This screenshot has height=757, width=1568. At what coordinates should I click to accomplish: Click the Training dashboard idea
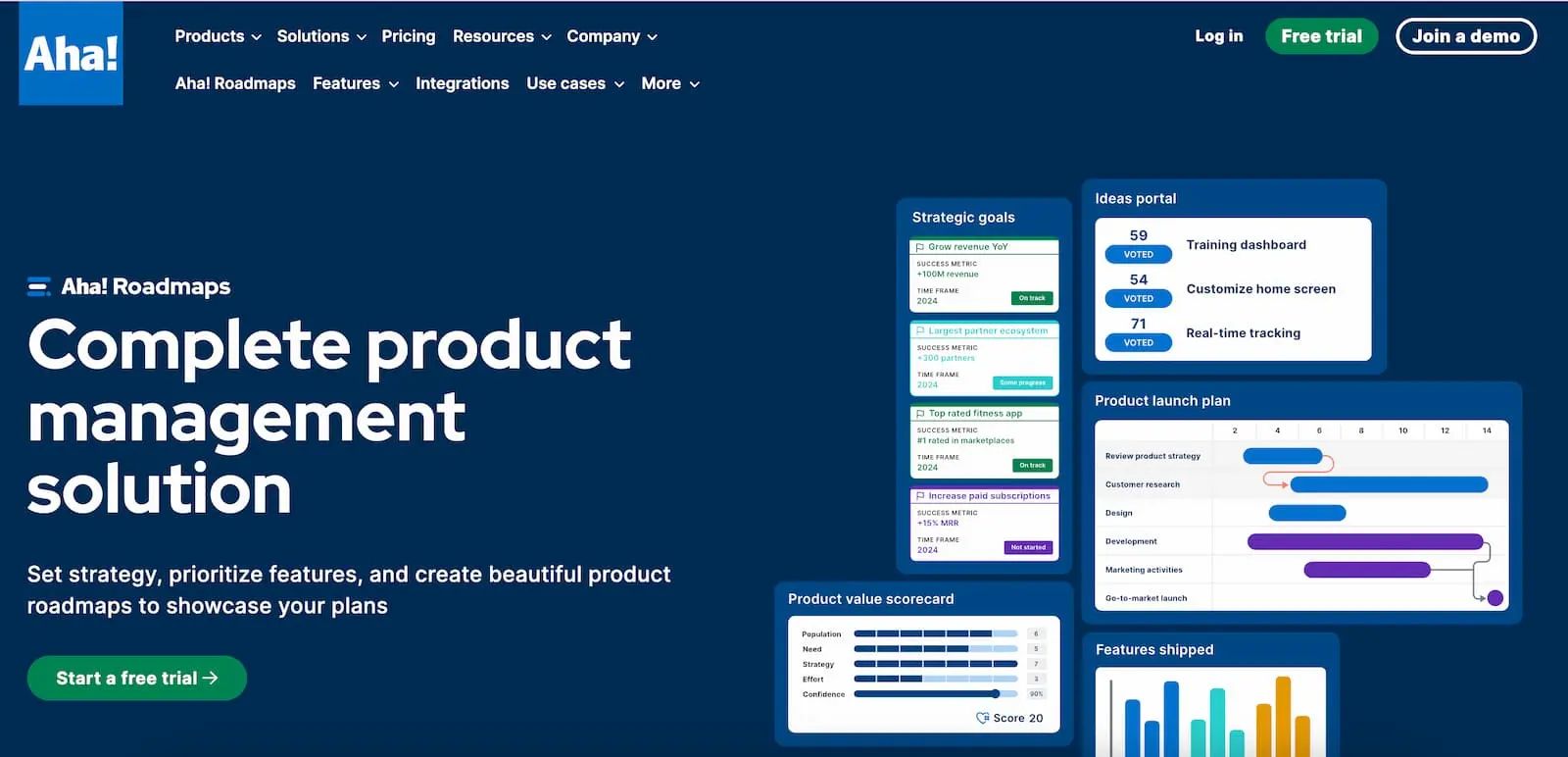tap(1246, 245)
